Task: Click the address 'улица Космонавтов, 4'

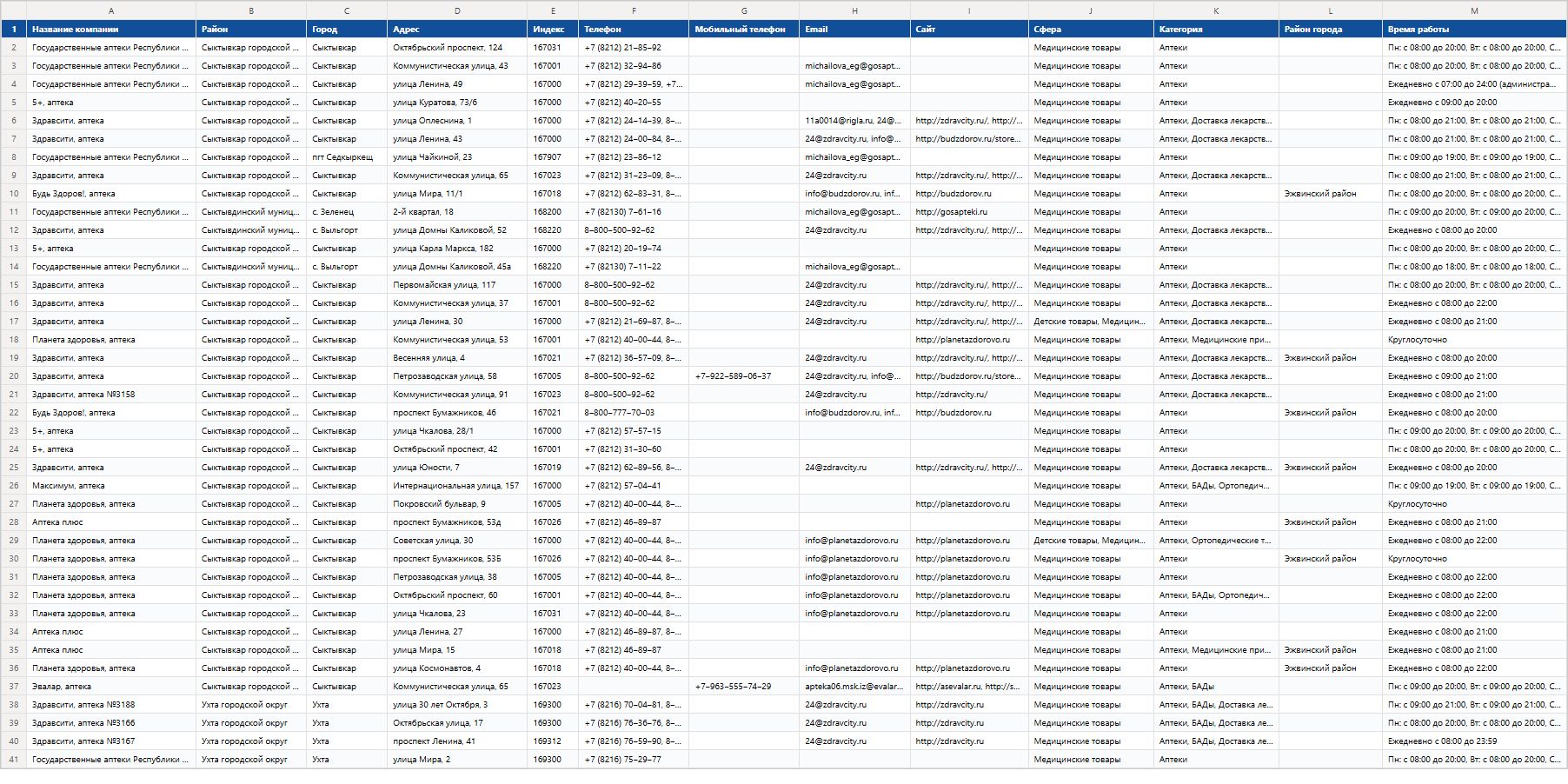Action: pos(457,668)
